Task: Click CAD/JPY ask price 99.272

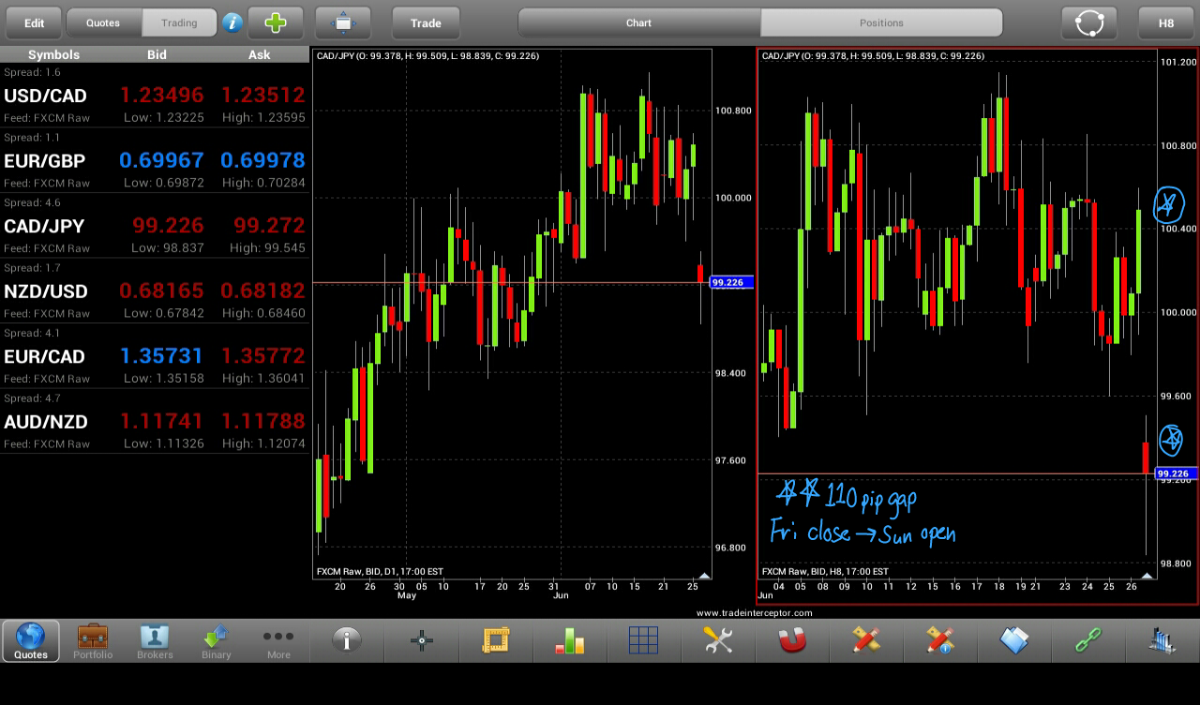Action: click(x=269, y=226)
